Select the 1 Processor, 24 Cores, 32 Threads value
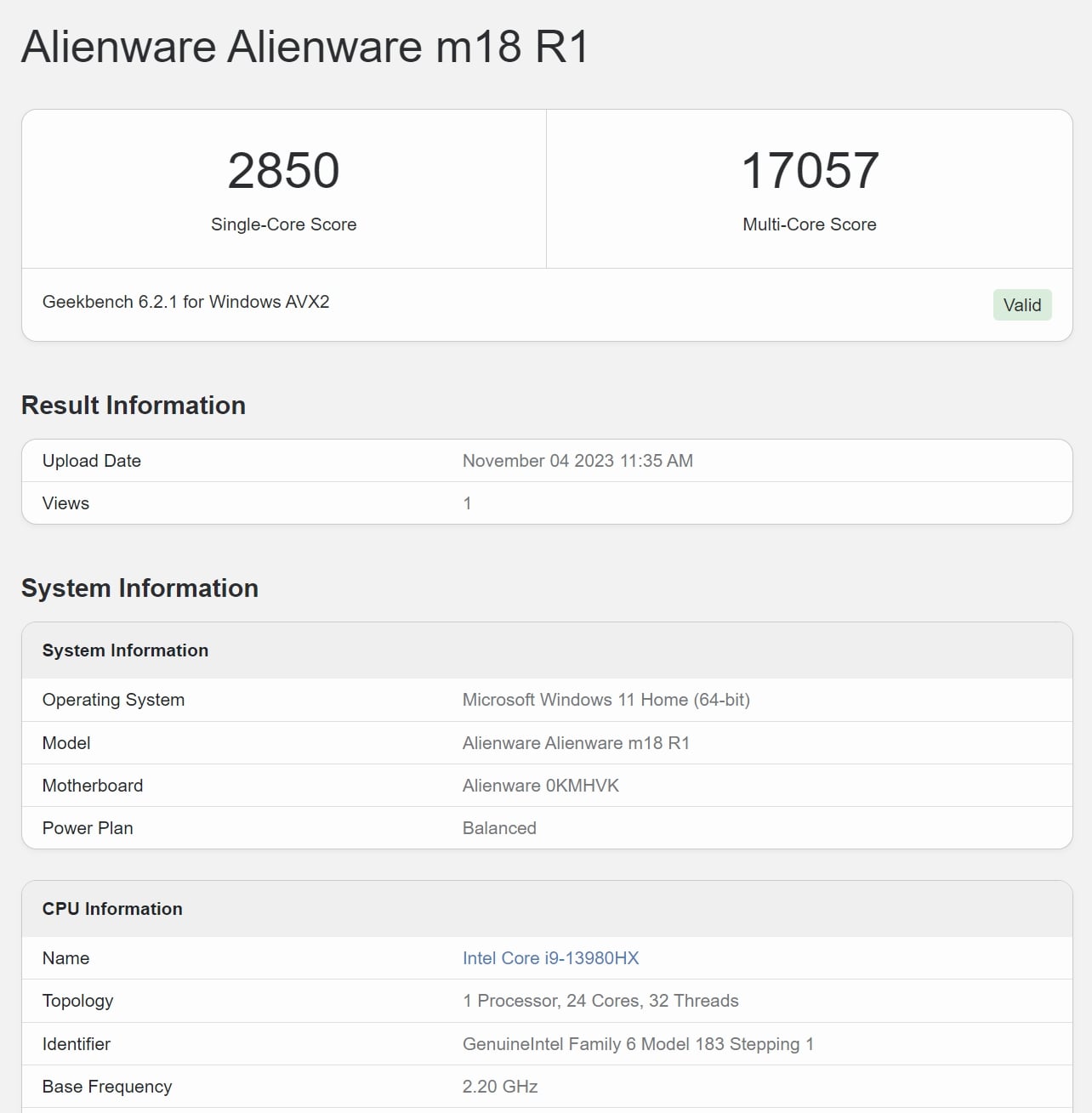Screen dimensions: 1092x1113 tap(600, 1001)
